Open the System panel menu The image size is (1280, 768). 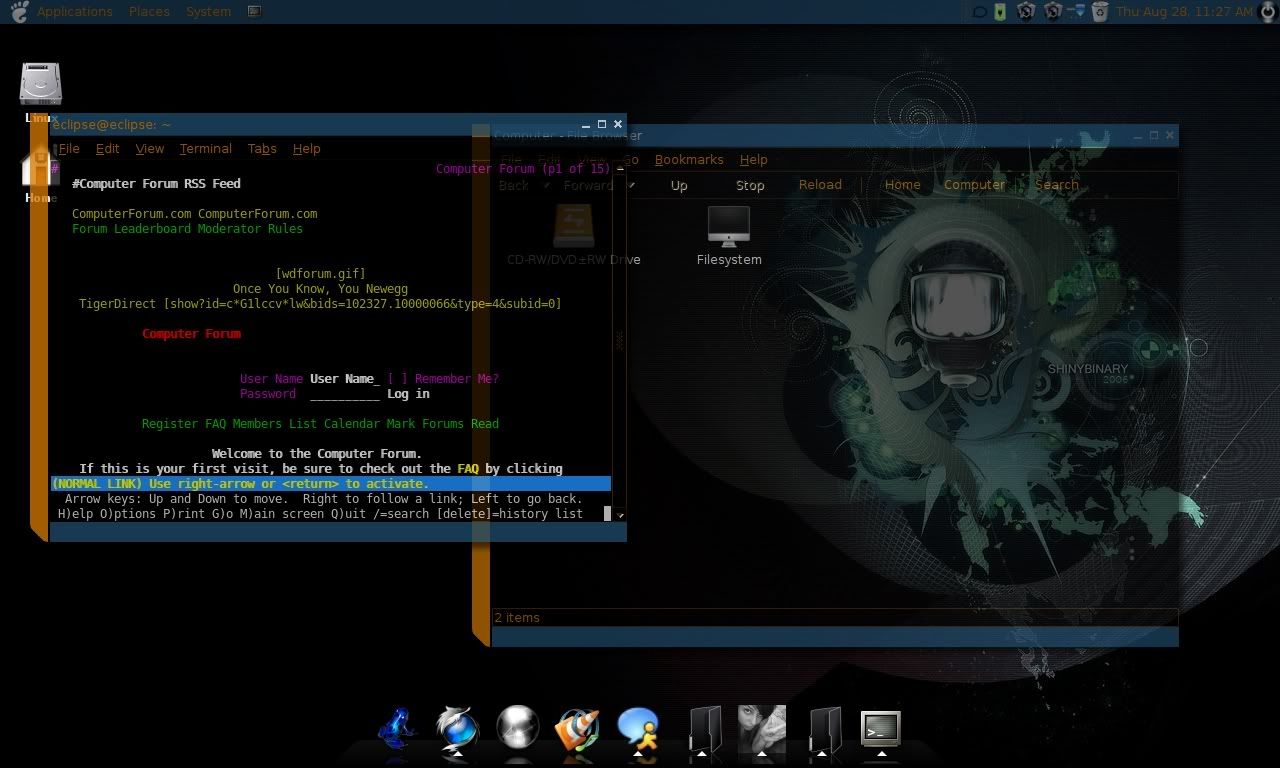(208, 12)
